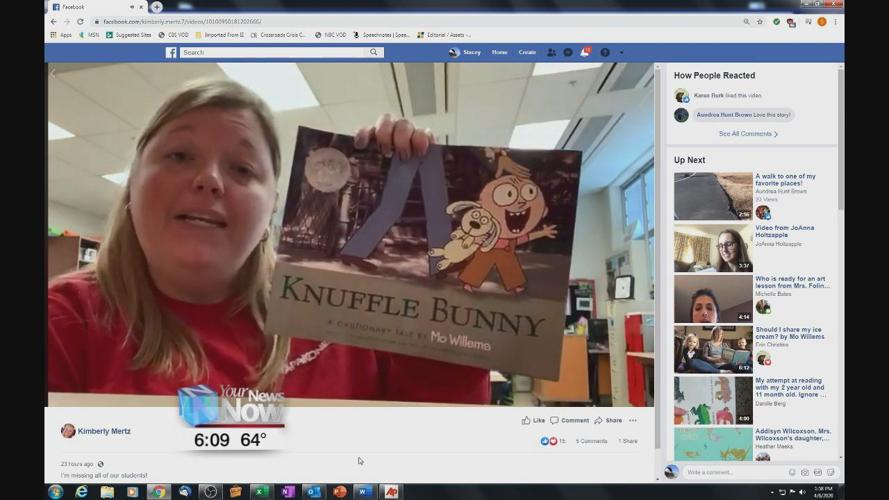Open Word from the taskbar
This screenshot has height=500, width=889.
[x=363, y=491]
